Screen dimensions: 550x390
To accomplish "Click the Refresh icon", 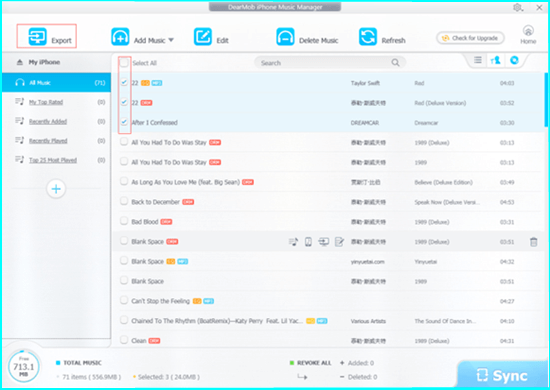I will (368, 36).
